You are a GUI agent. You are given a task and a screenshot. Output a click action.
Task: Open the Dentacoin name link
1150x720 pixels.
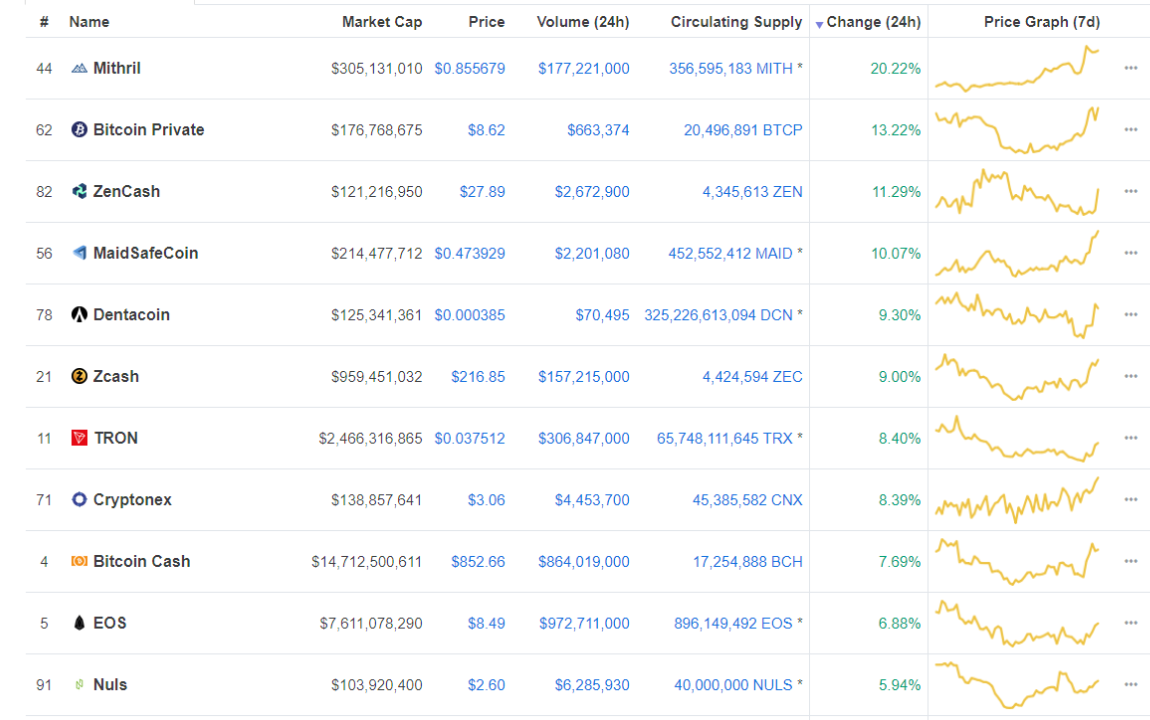coord(131,315)
